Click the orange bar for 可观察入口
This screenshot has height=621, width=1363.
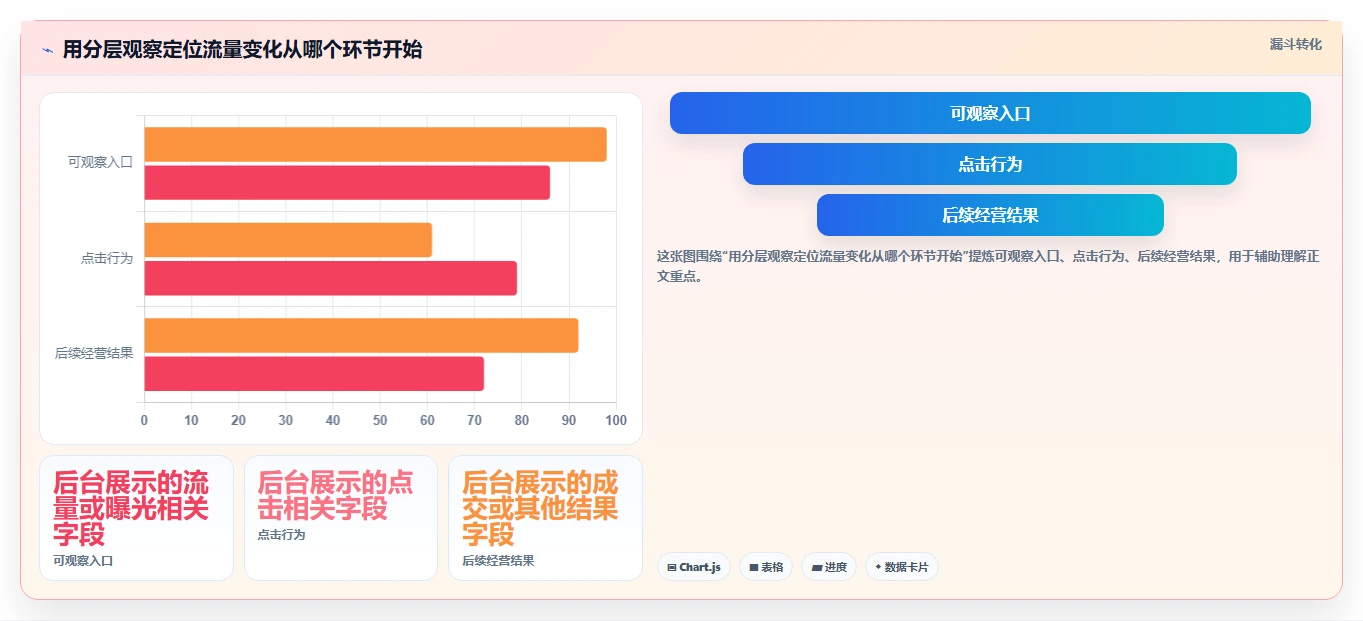(375, 144)
